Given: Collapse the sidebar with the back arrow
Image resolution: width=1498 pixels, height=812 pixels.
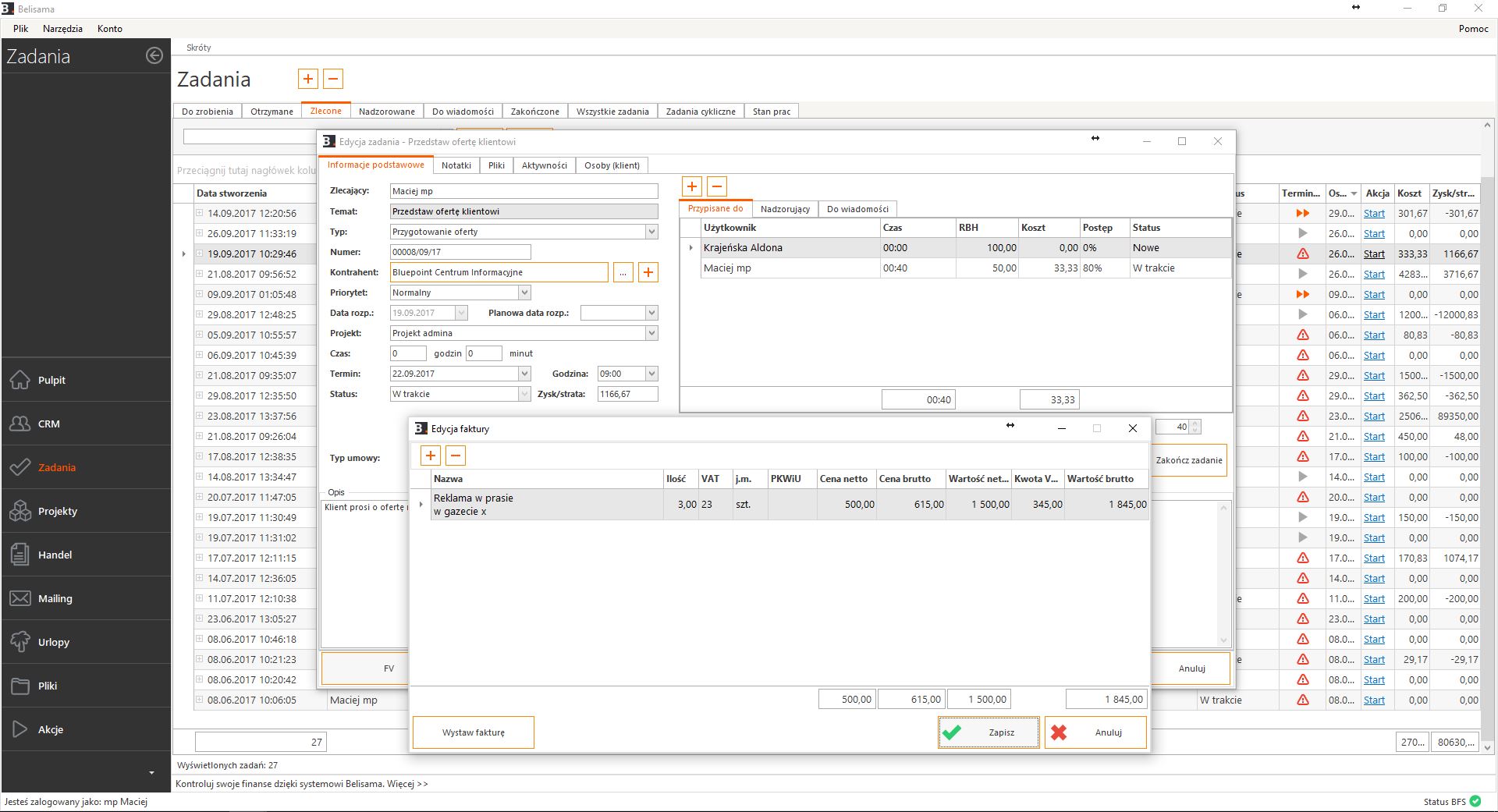Looking at the screenshot, I should point(154,55).
